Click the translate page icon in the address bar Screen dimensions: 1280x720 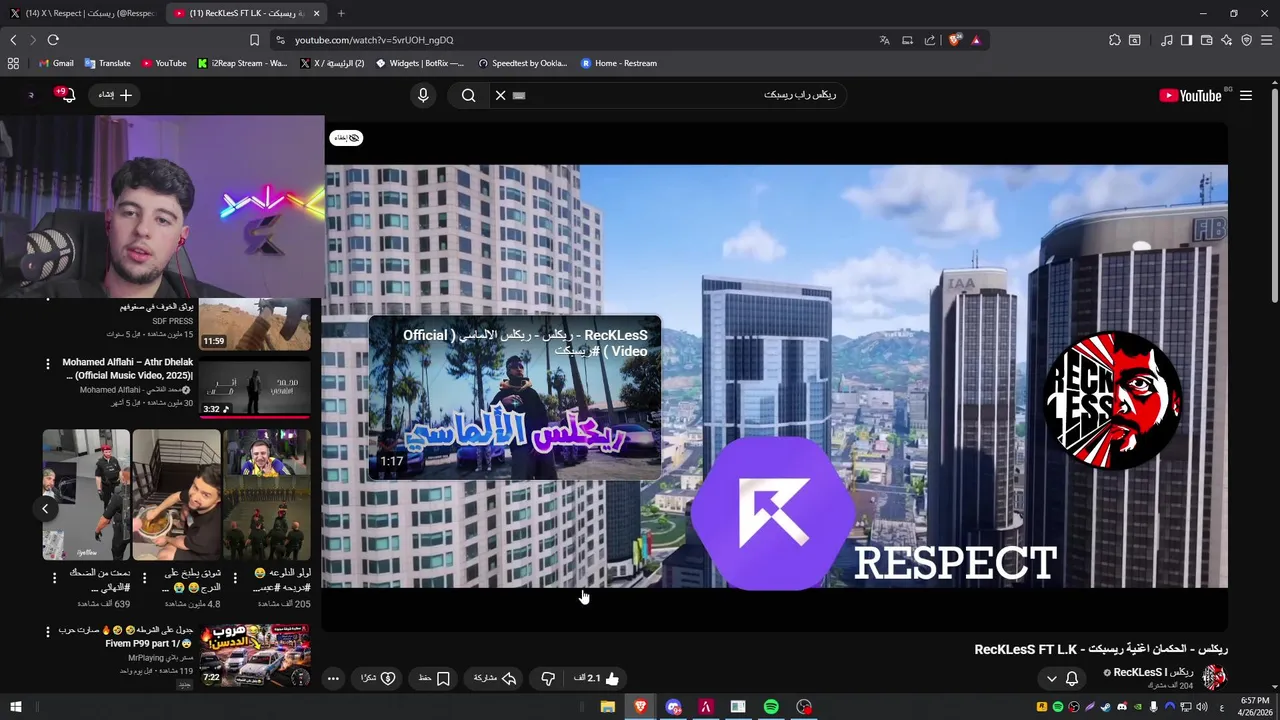[884, 40]
